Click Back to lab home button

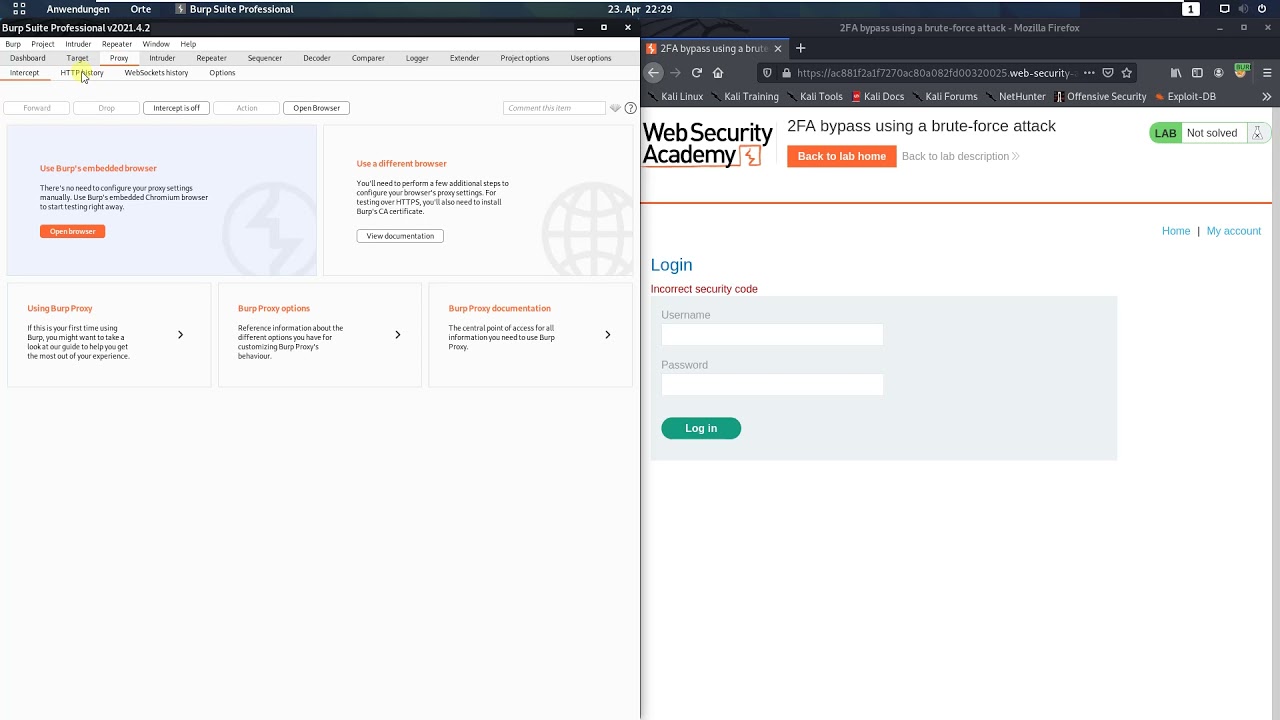click(841, 156)
